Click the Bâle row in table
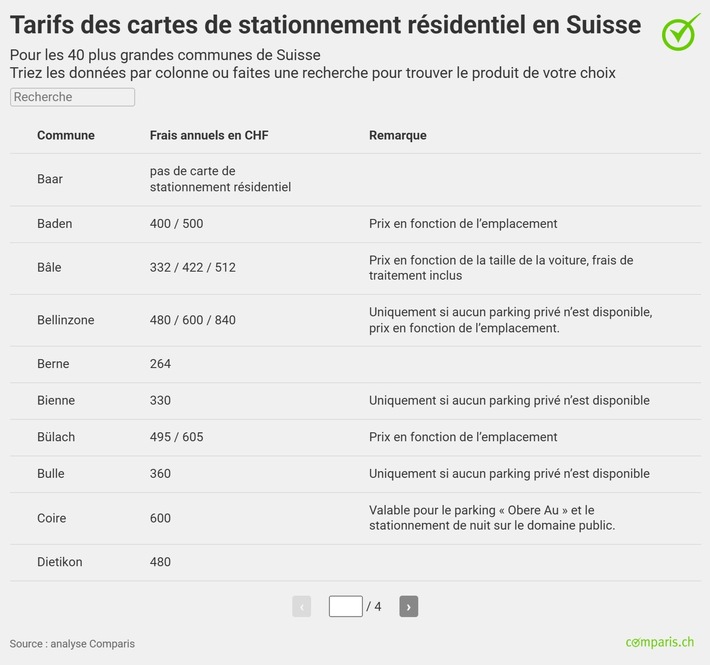Viewport: 710px width, 665px height. [51, 268]
